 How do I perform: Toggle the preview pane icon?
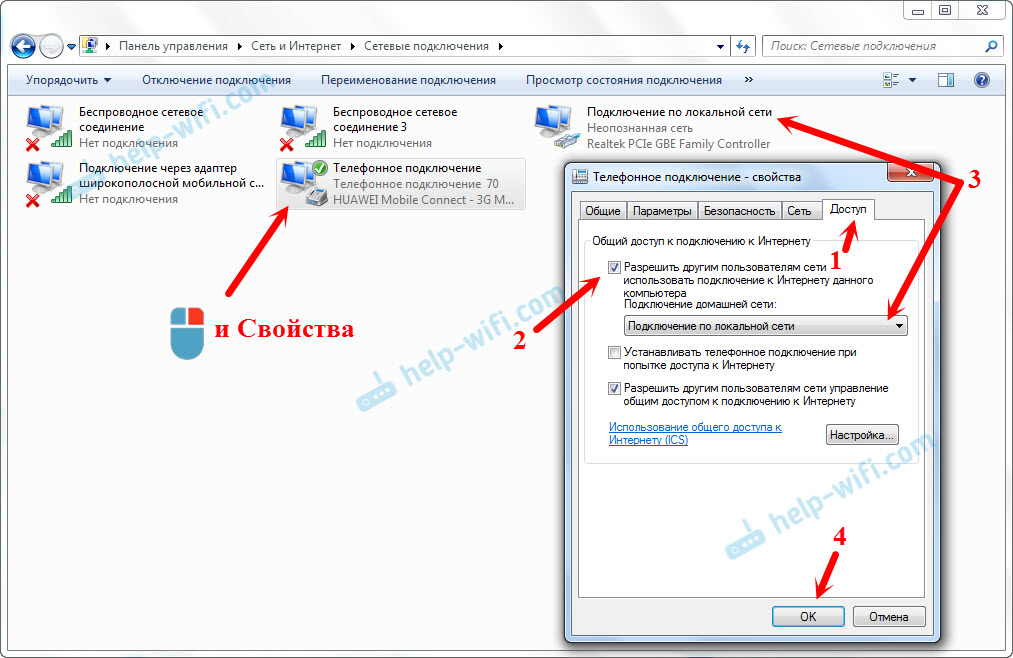(946, 80)
